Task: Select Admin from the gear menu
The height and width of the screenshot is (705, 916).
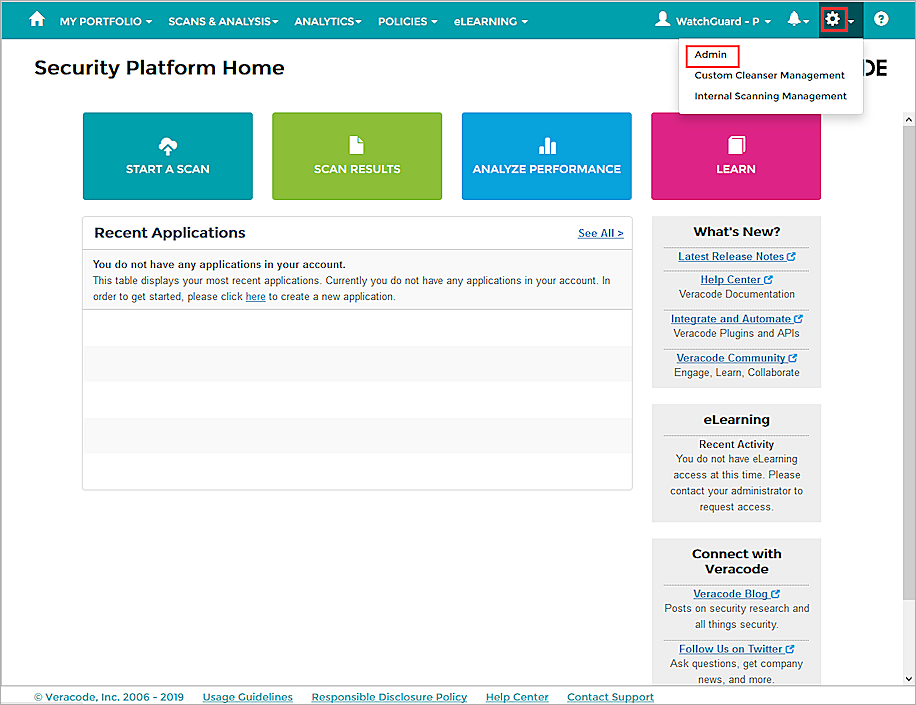Action: [711, 55]
